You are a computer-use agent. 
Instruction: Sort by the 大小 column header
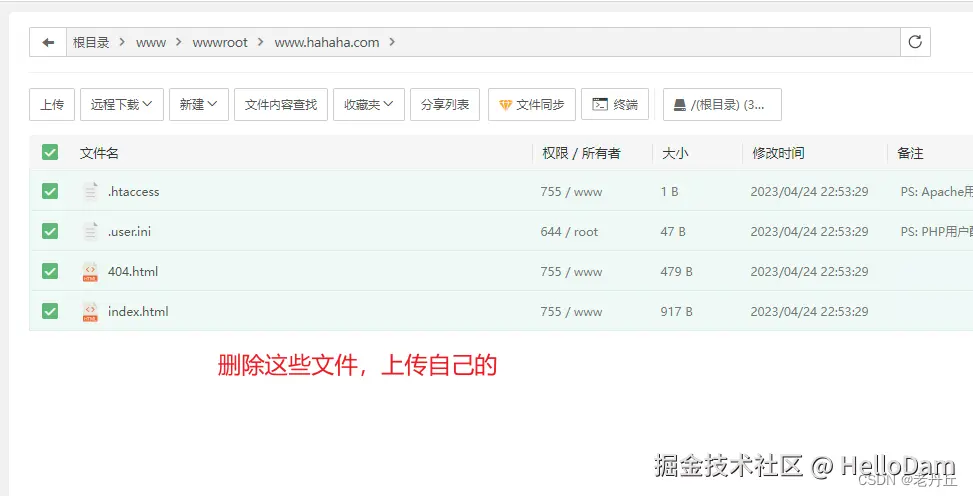point(675,153)
